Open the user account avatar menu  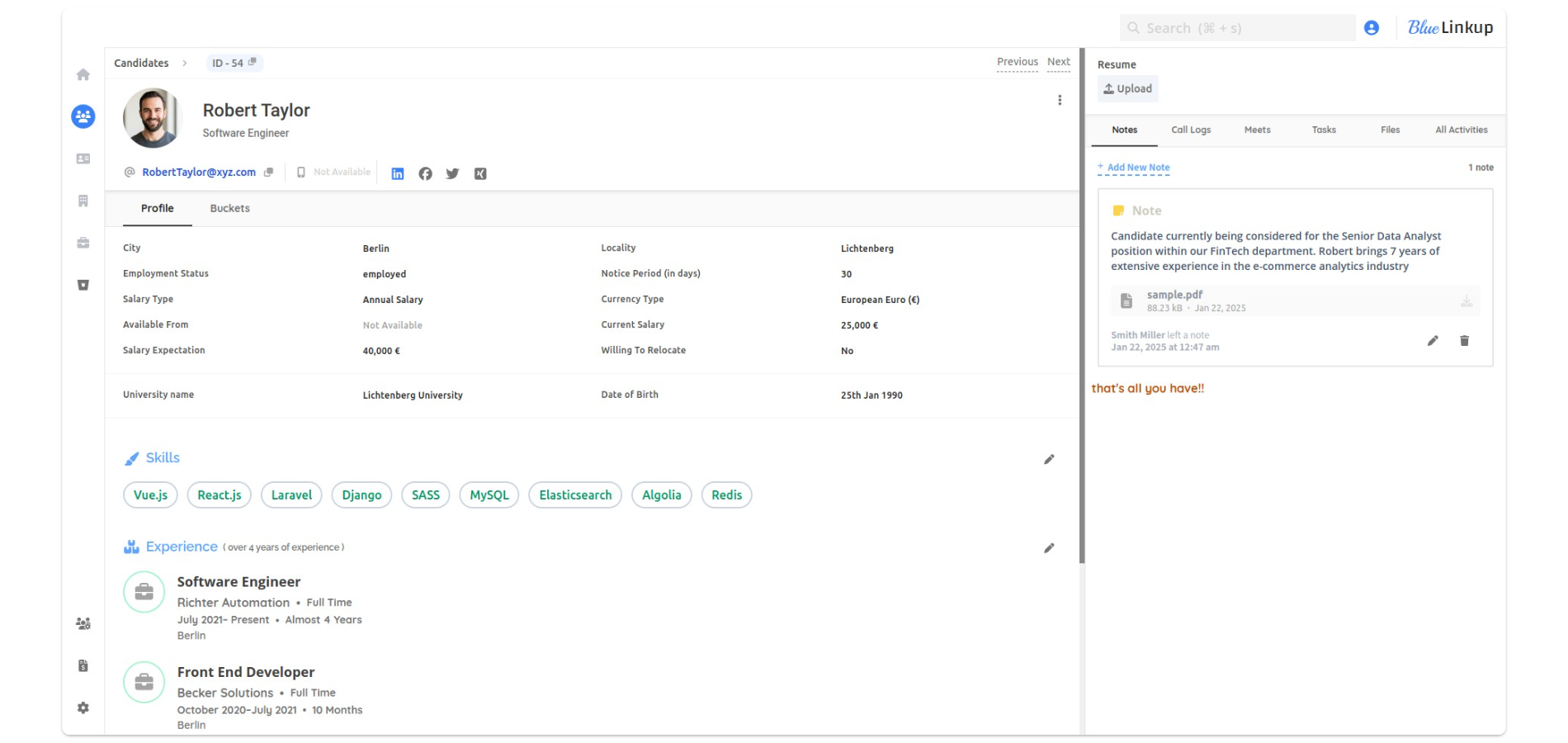click(1371, 27)
